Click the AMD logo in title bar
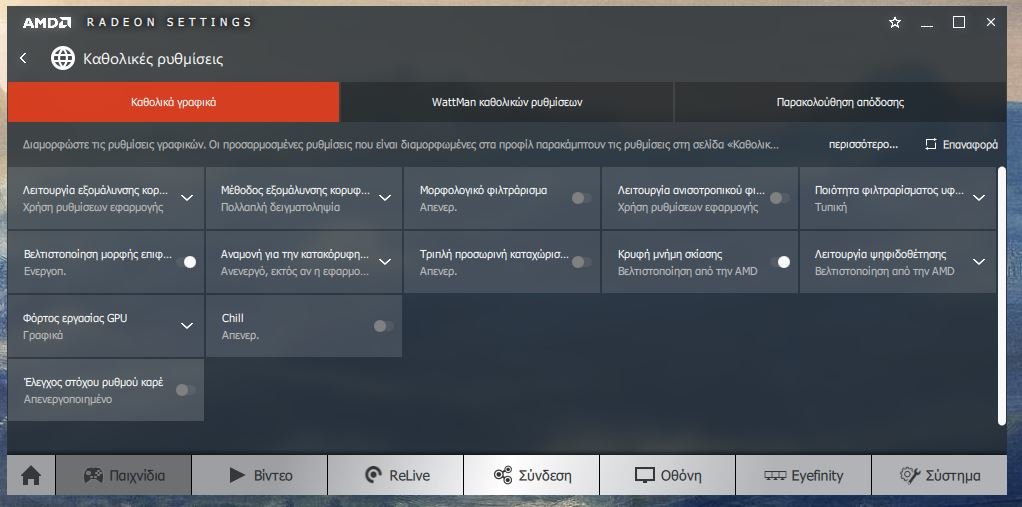 (47, 23)
